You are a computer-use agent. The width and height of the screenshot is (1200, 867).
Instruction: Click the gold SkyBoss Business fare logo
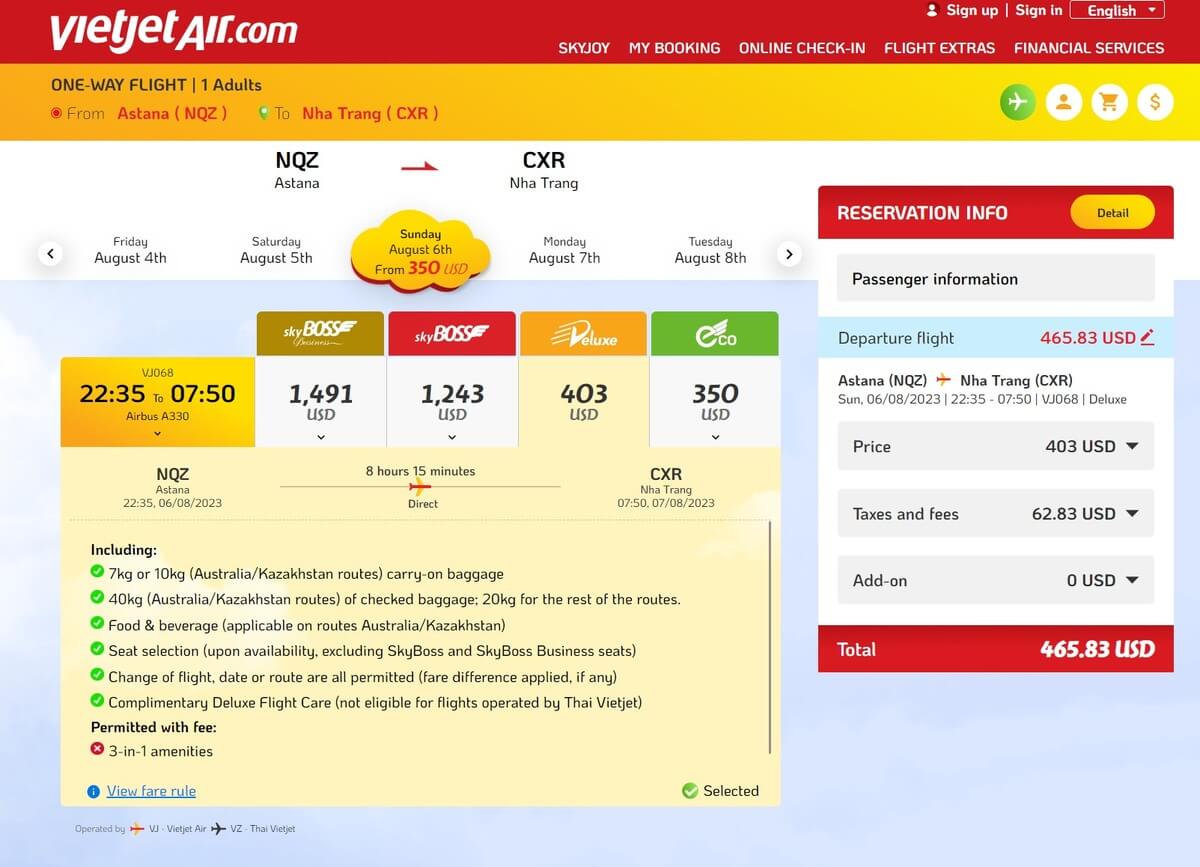320,334
